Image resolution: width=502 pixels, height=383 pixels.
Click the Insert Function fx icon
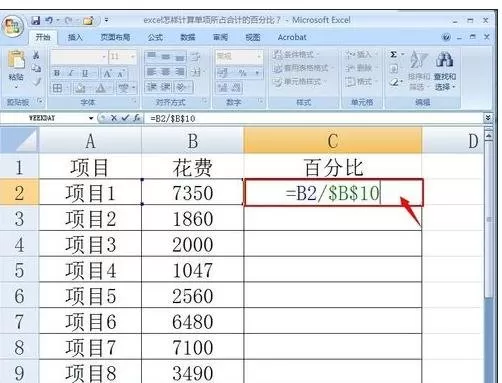click(x=136, y=118)
